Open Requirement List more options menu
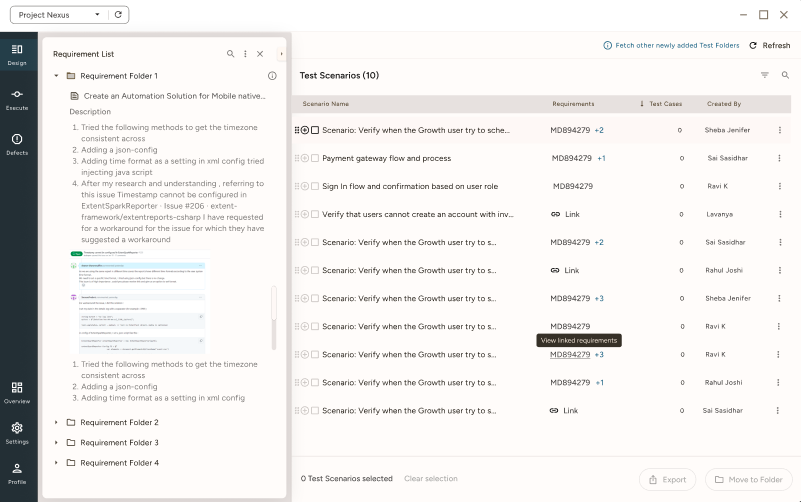Image resolution: width=801 pixels, height=502 pixels. [x=245, y=54]
